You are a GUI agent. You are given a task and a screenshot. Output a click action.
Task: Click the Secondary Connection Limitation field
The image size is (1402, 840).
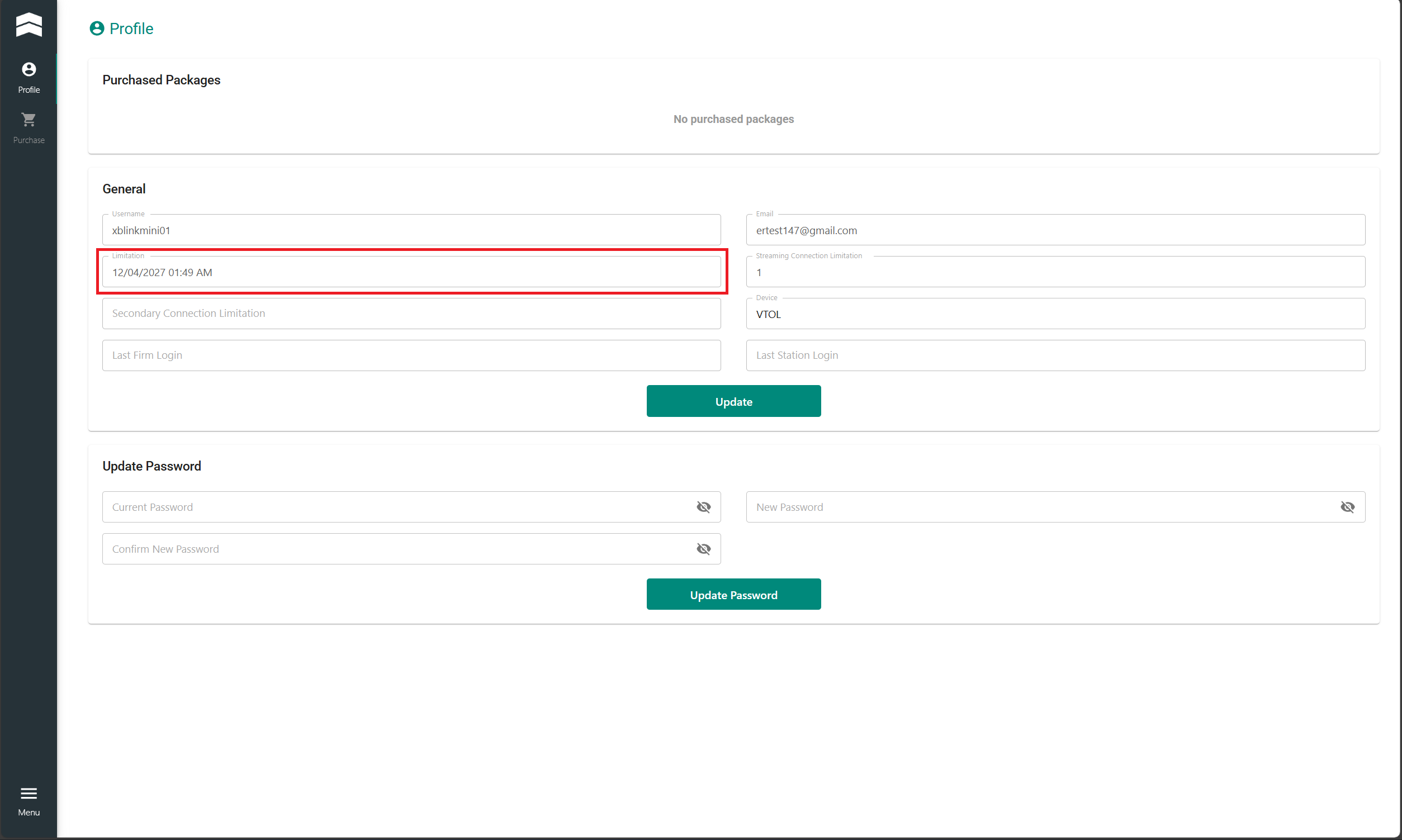tap(411, 314)
